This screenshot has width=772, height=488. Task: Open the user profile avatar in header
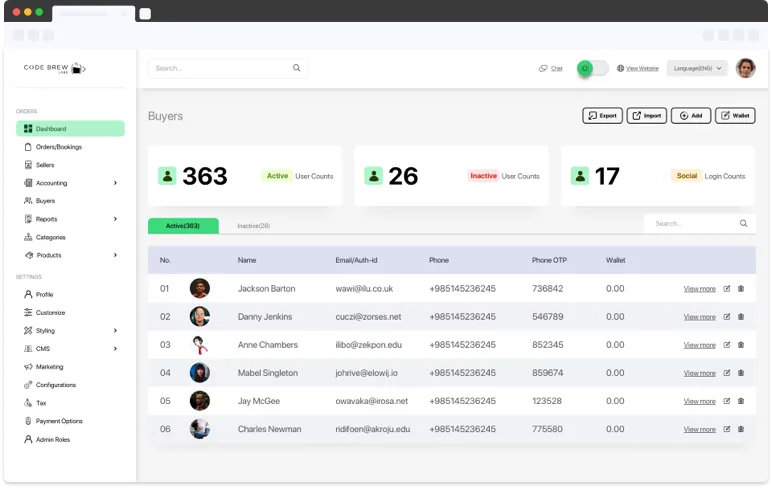coord(745,68)
